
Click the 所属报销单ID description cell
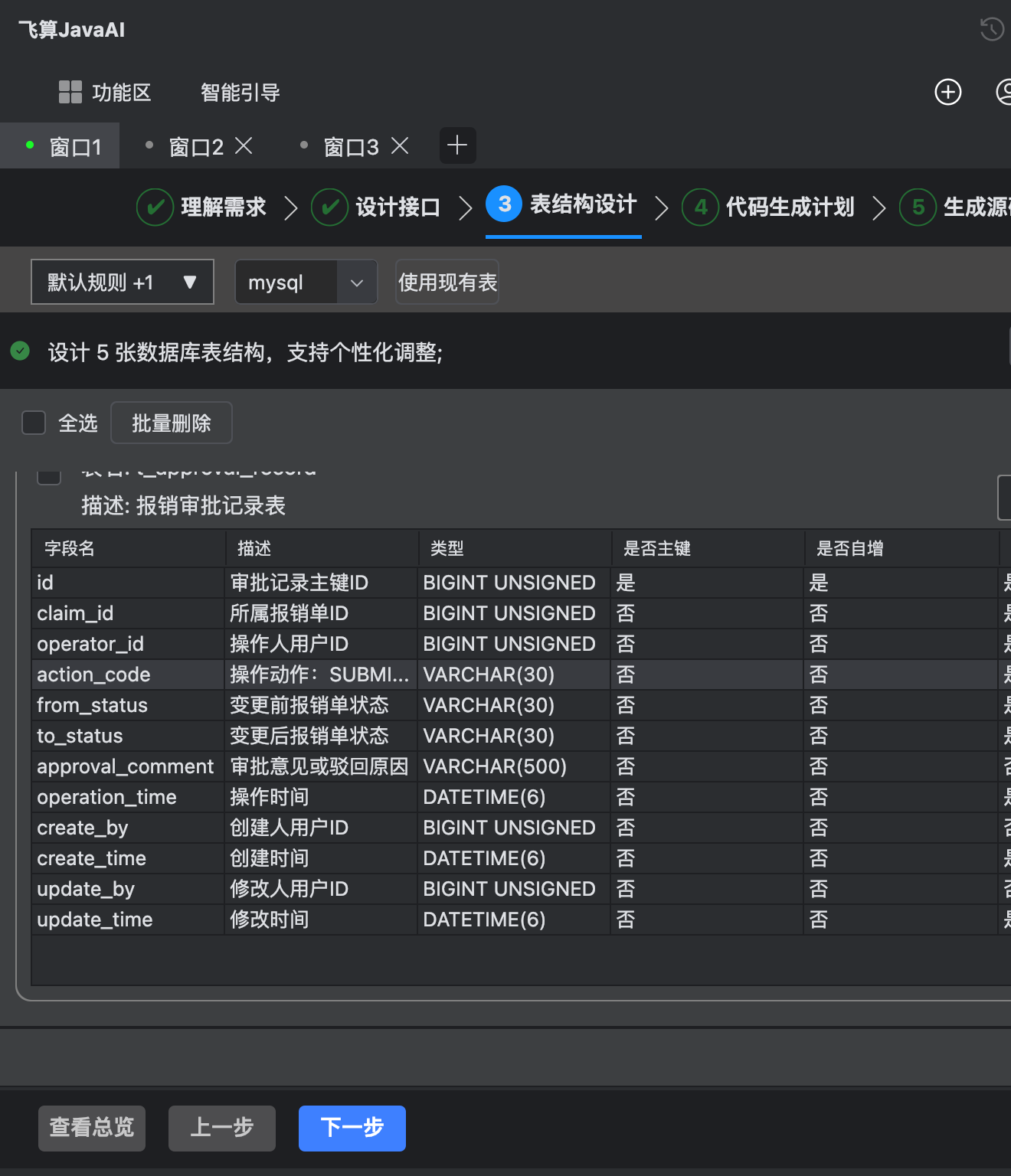click(321, 613)
